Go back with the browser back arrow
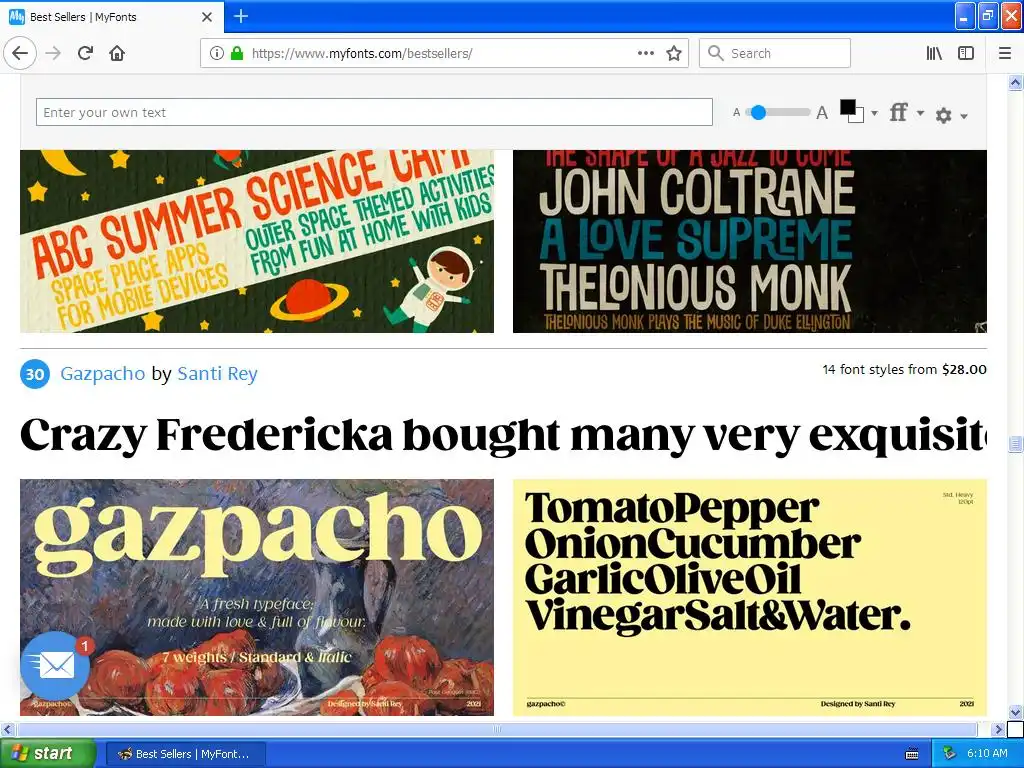This screenshot has height=768, width=1024. [20, 53]
